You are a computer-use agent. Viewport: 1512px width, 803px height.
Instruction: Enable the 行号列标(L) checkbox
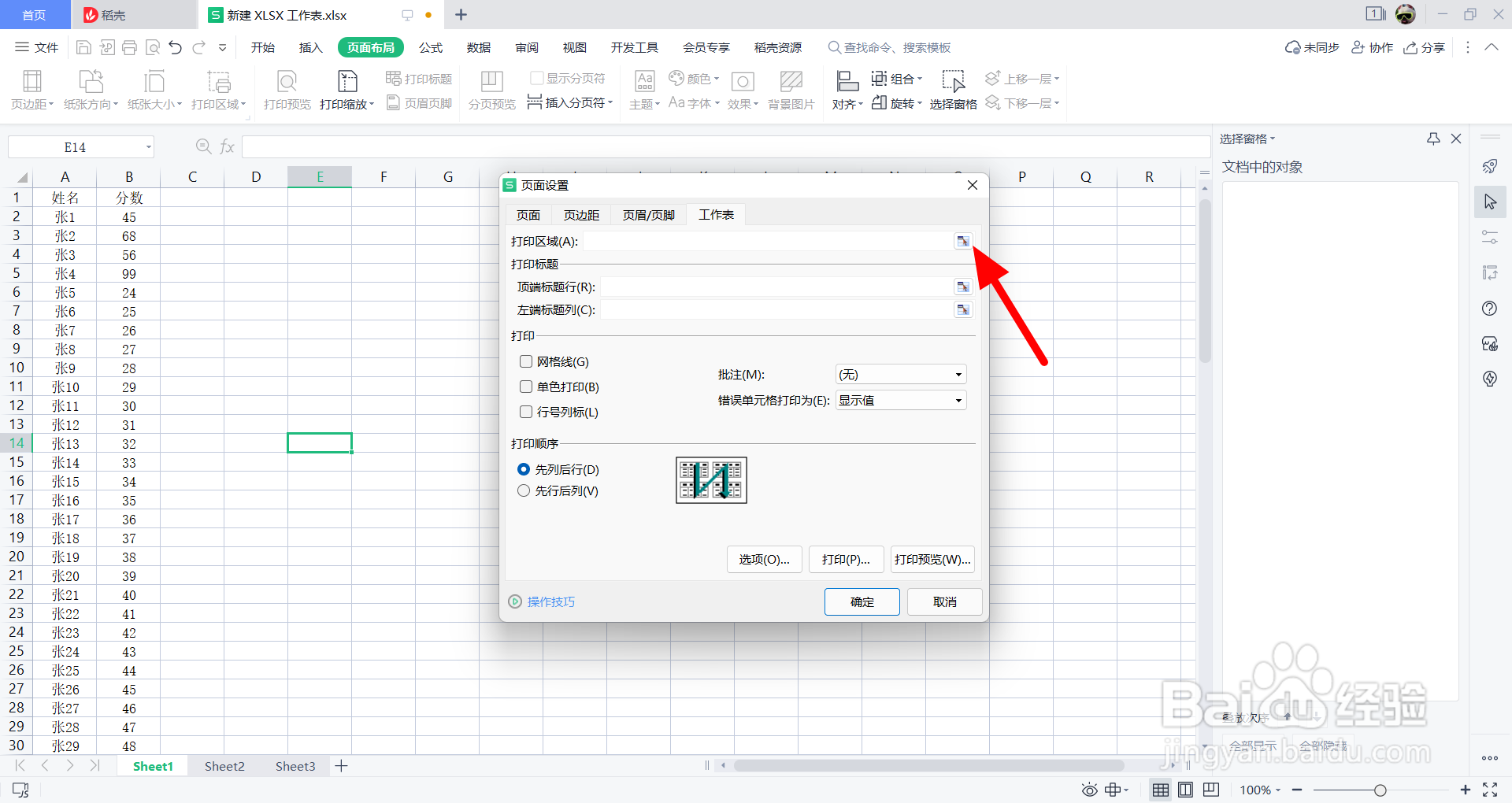pos(526,412)
